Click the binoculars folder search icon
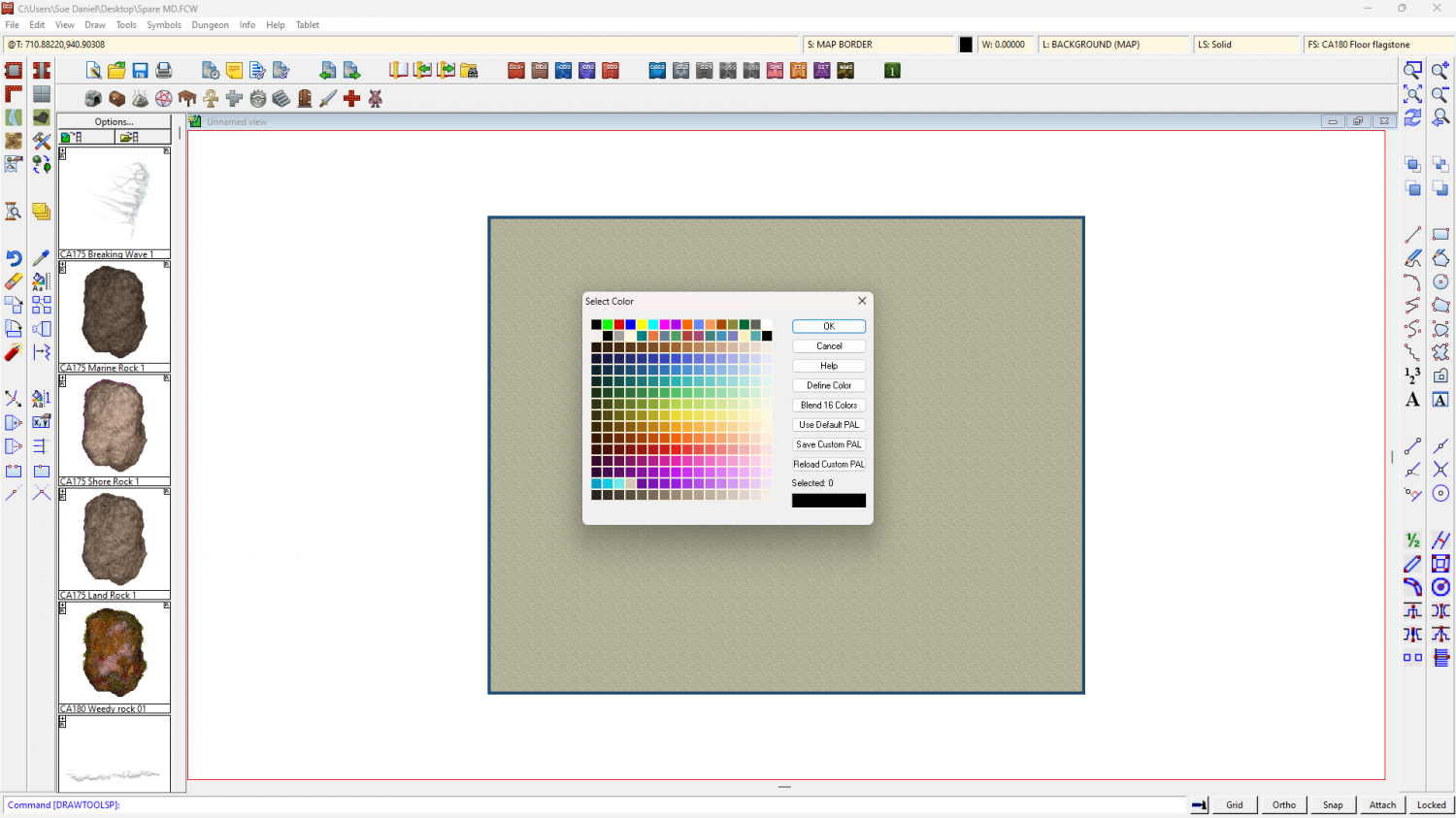1456x818 pixels. pos(470,70)
